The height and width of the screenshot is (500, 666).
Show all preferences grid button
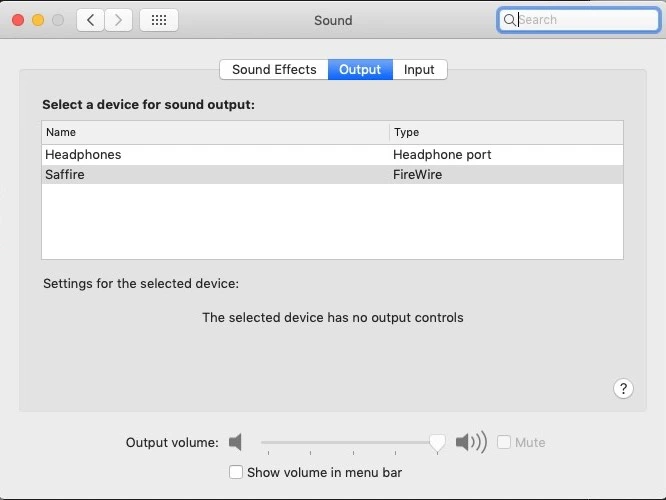pos(158,20)
